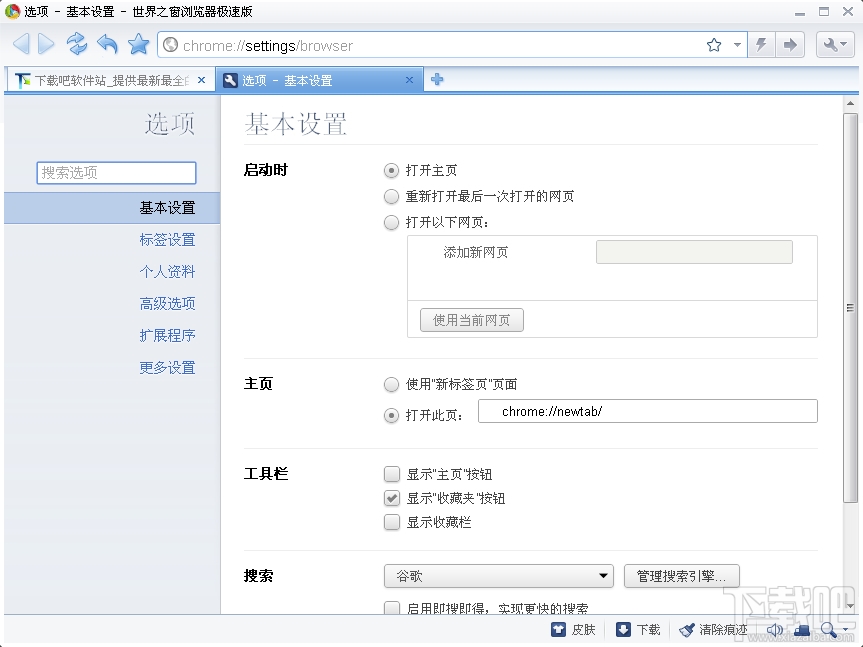Select 基本设置 in the sidebar
863x647 pixels.
[112, 208]
